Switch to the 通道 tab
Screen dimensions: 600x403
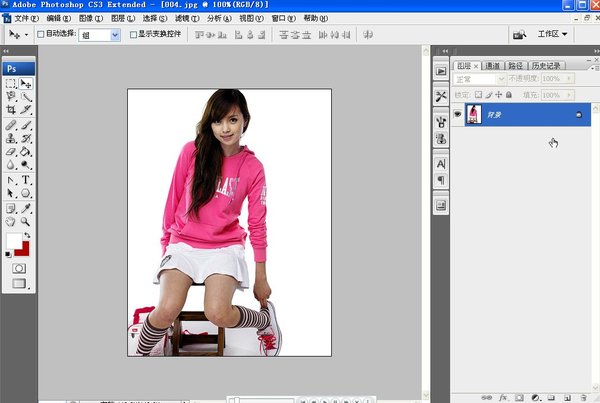tap(493, 66)
